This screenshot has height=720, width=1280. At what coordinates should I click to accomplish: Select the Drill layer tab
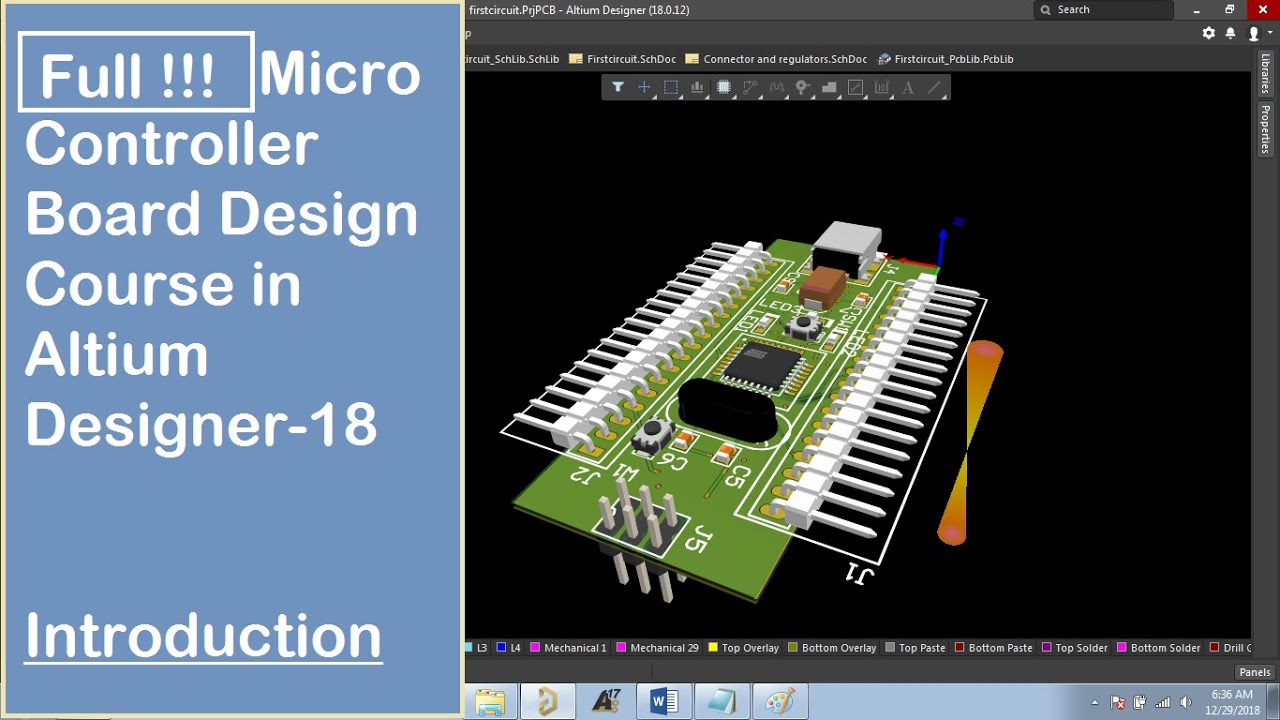click(1230, 648)
